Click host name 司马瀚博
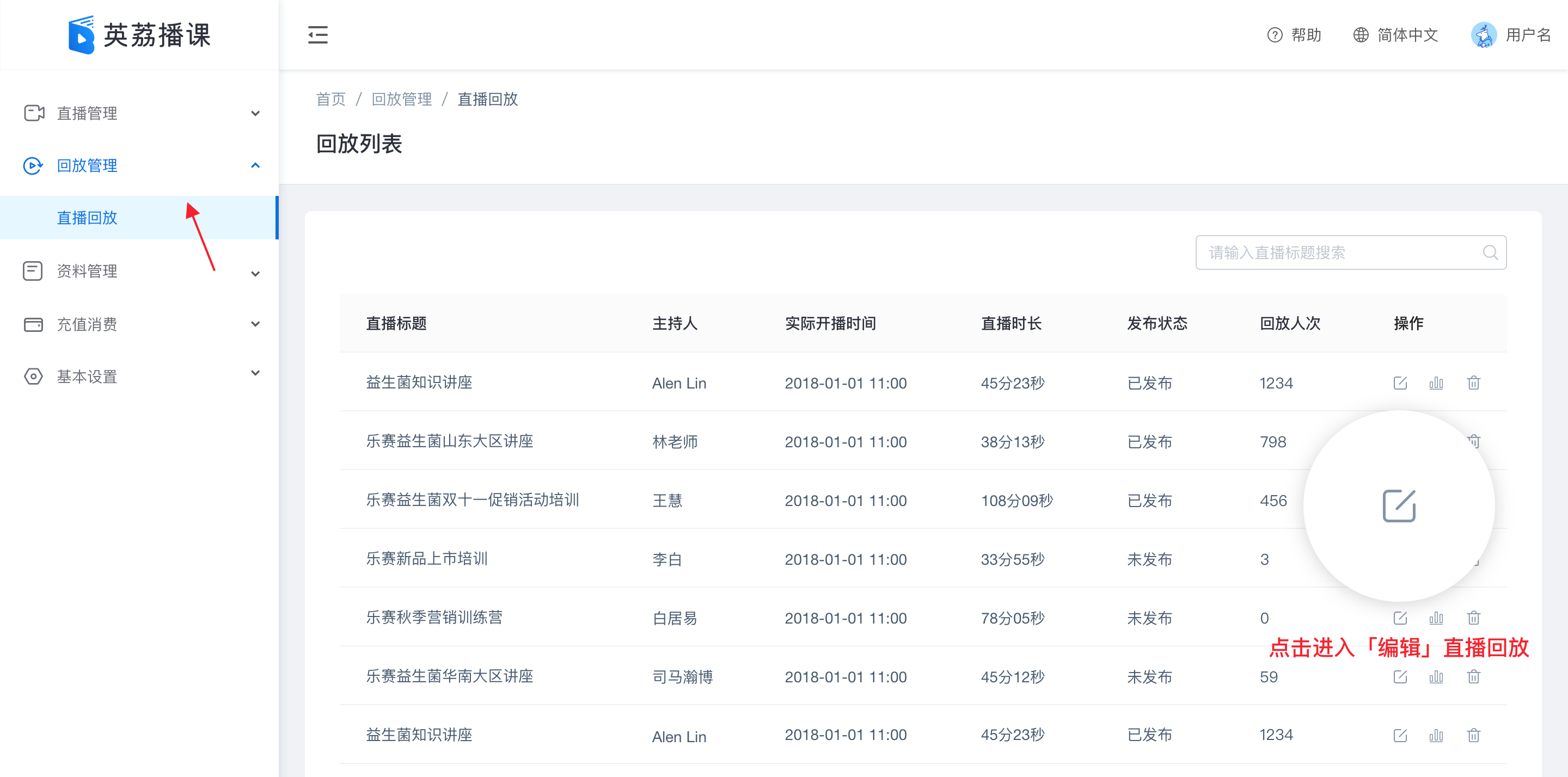Image resolution: width=1568 pixels, height=777 pixels. point(682,676)
